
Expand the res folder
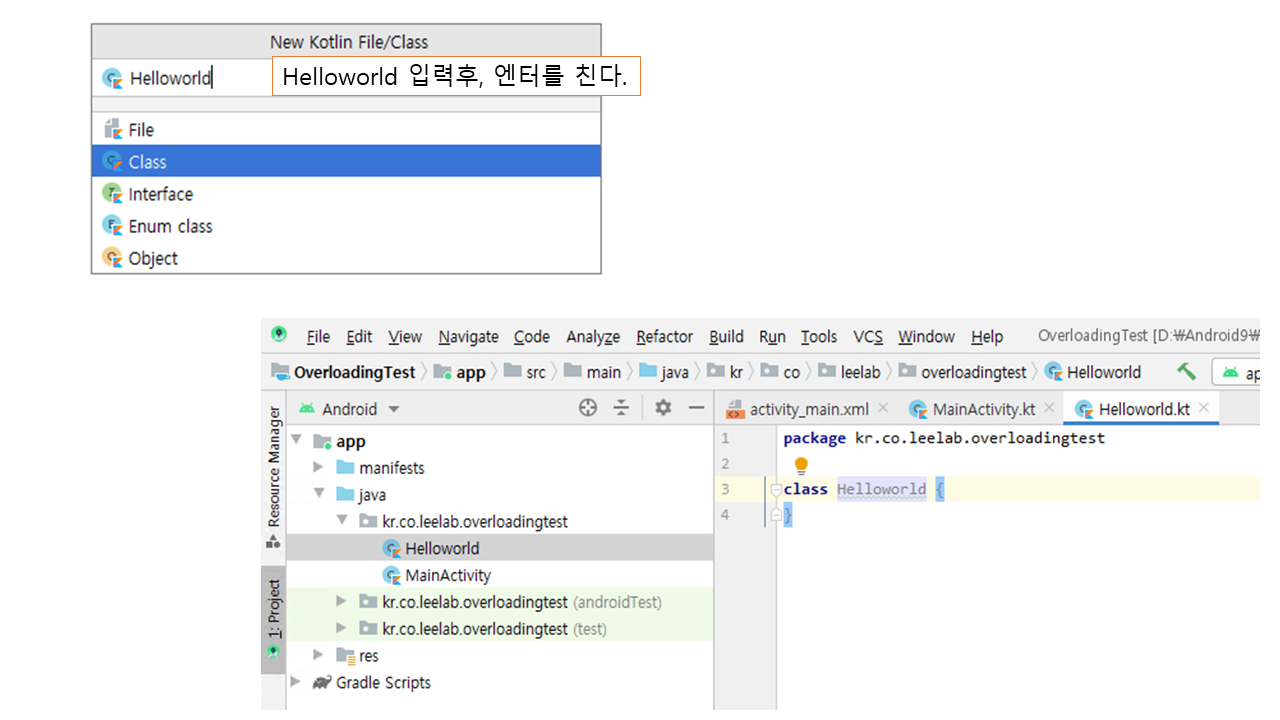point(318,655)
